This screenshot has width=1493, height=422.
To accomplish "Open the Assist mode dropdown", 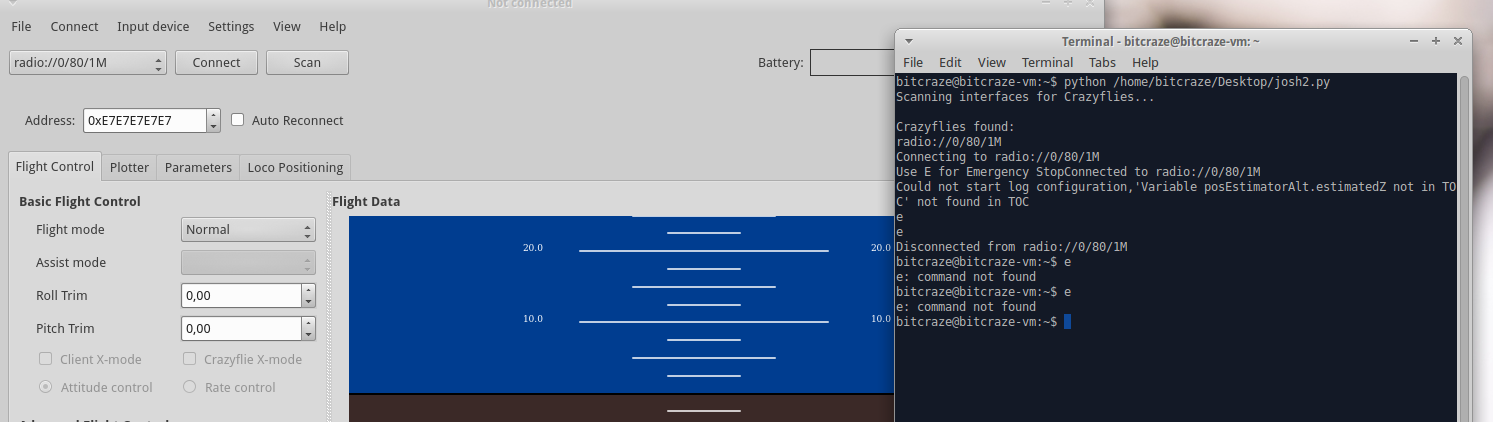I will pyautogui.click(x=248, y=263).
